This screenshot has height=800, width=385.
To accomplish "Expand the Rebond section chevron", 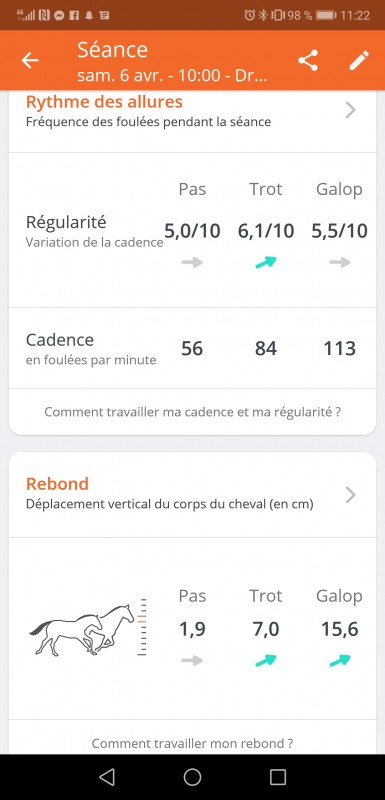I will click(x=350, y=495).
